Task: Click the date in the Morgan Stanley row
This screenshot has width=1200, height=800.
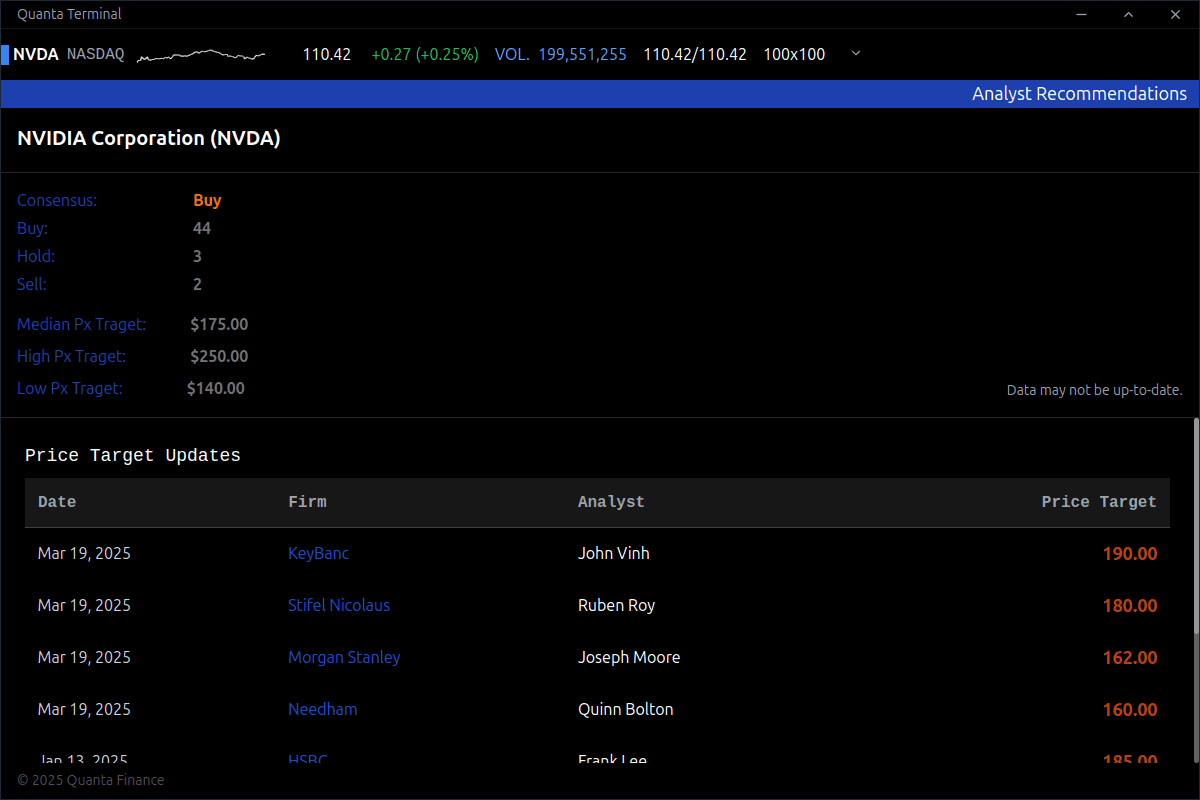Action: pyautogui.click(x=84, y=657)
